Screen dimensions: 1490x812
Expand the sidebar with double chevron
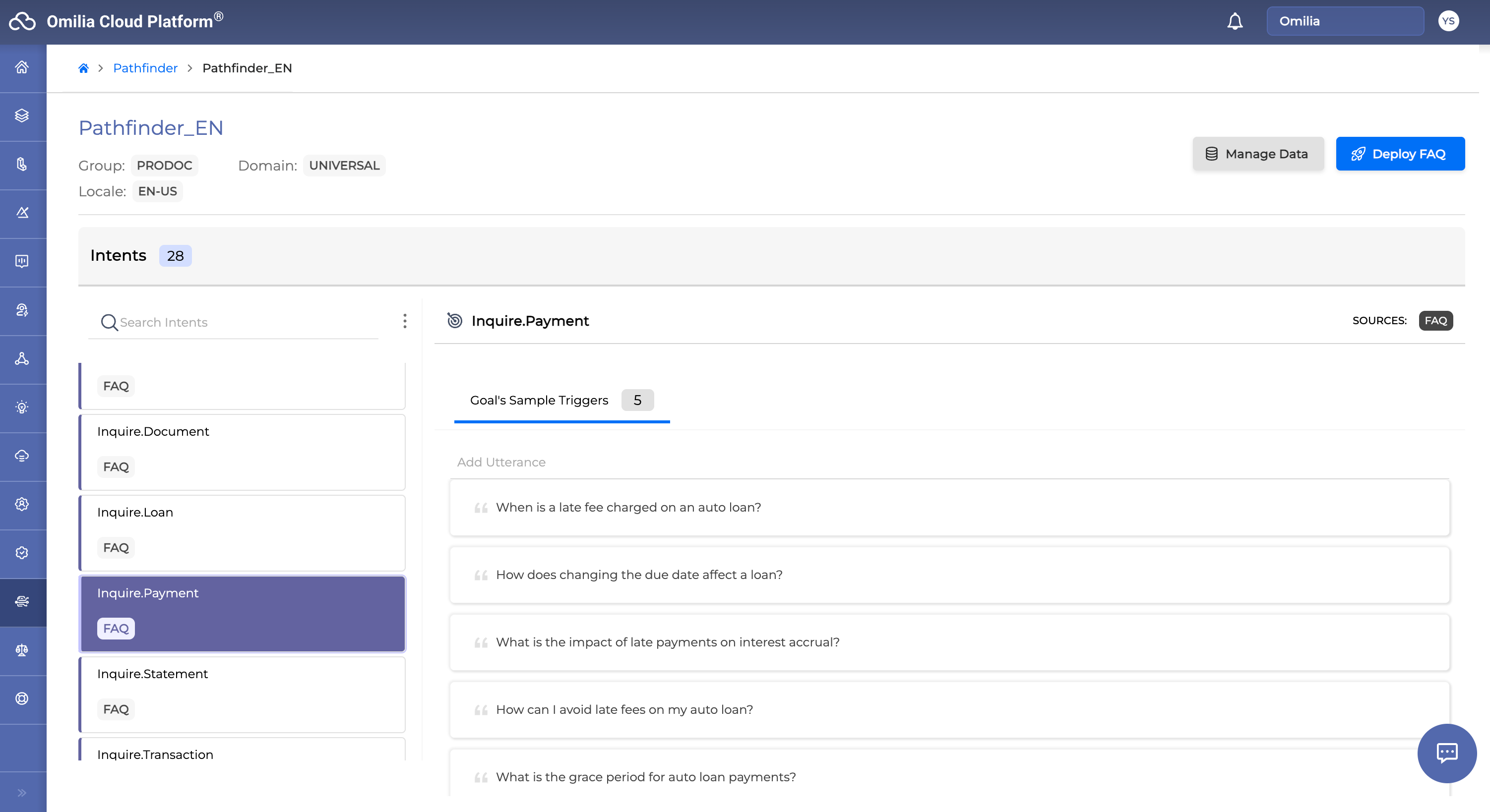(22, 792)
